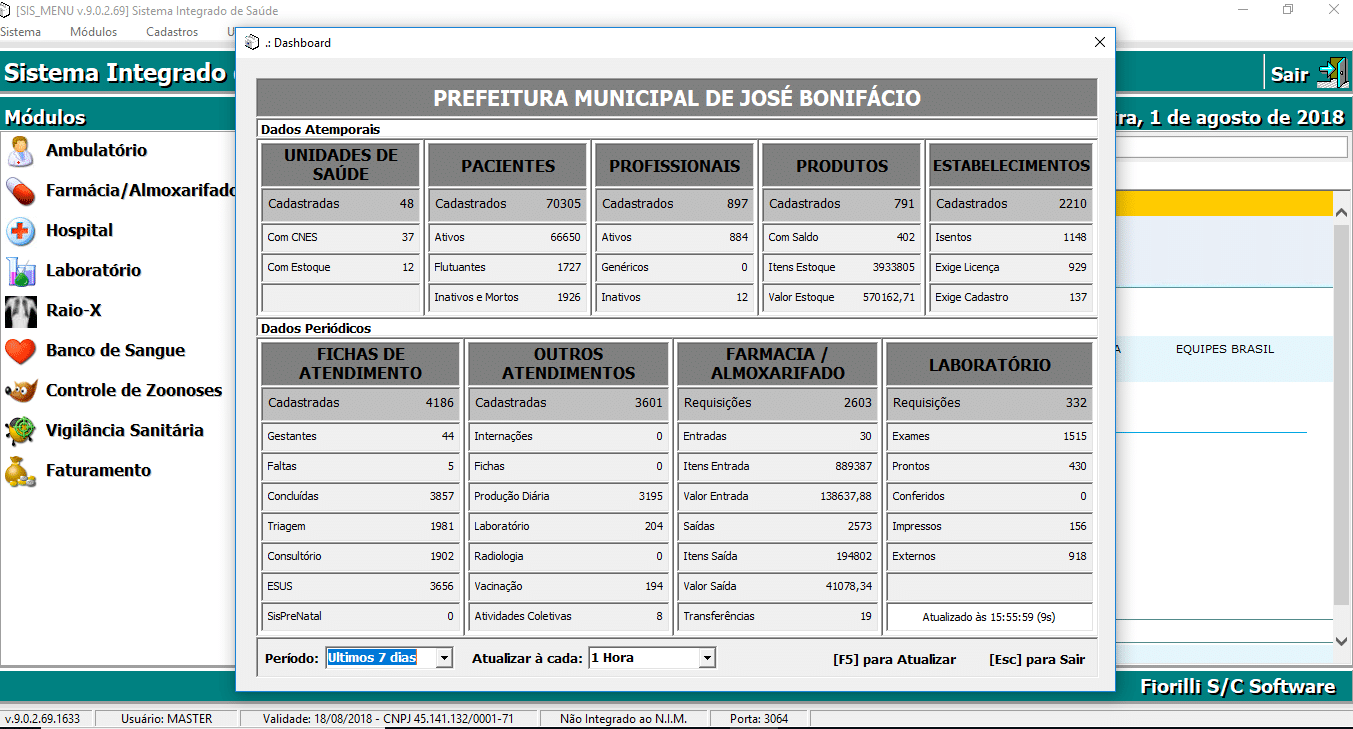Click the Pacientes Cadastrados row

pos(507,204)
